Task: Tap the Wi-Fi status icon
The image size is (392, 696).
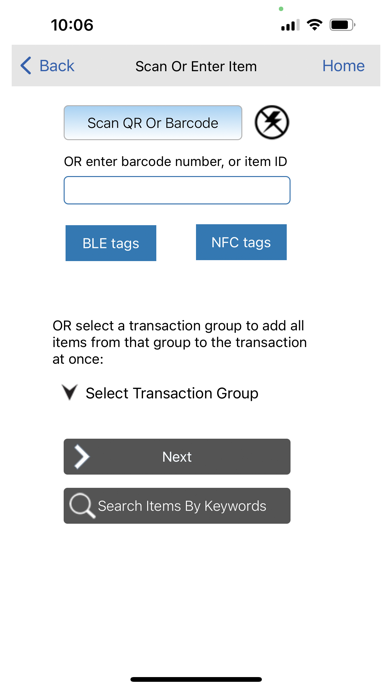Action: (314, 25)
